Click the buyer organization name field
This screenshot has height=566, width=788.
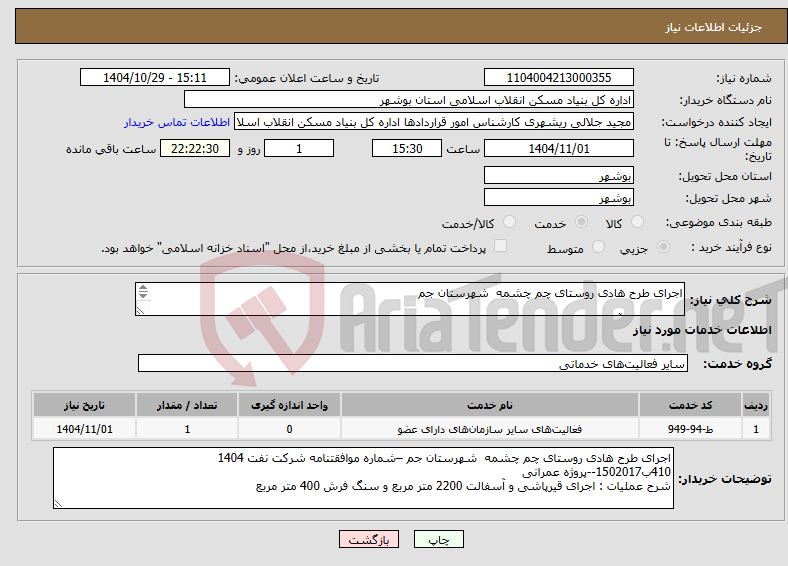pyautogui.click(x=409, y=100)
